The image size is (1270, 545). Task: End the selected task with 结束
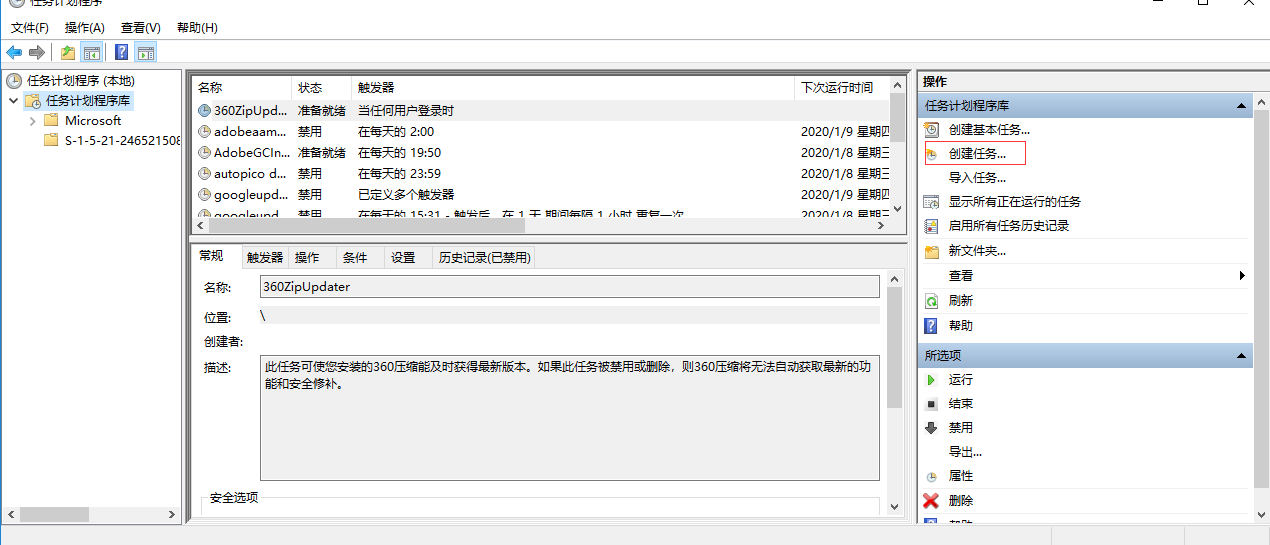(x=960, y=404)
